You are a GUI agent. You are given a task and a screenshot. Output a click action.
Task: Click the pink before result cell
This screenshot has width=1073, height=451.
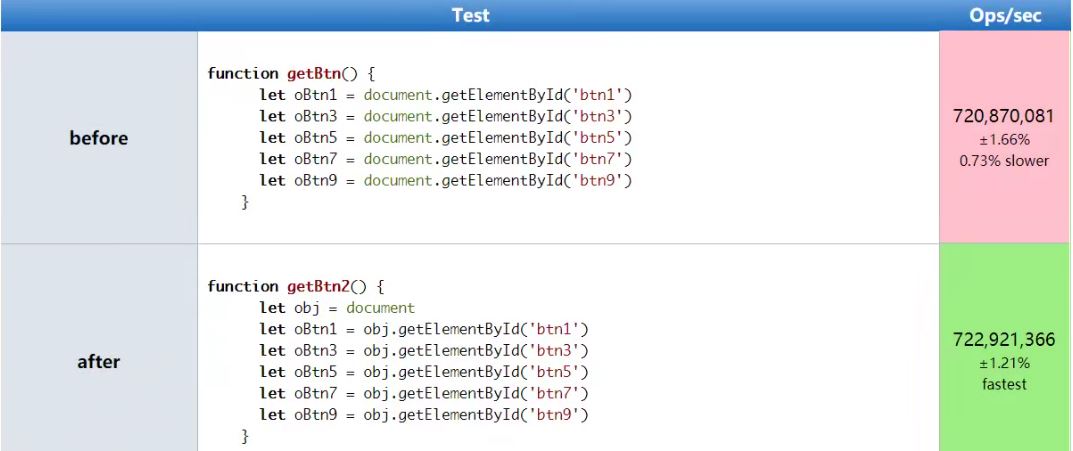(x=1005, y=137)
